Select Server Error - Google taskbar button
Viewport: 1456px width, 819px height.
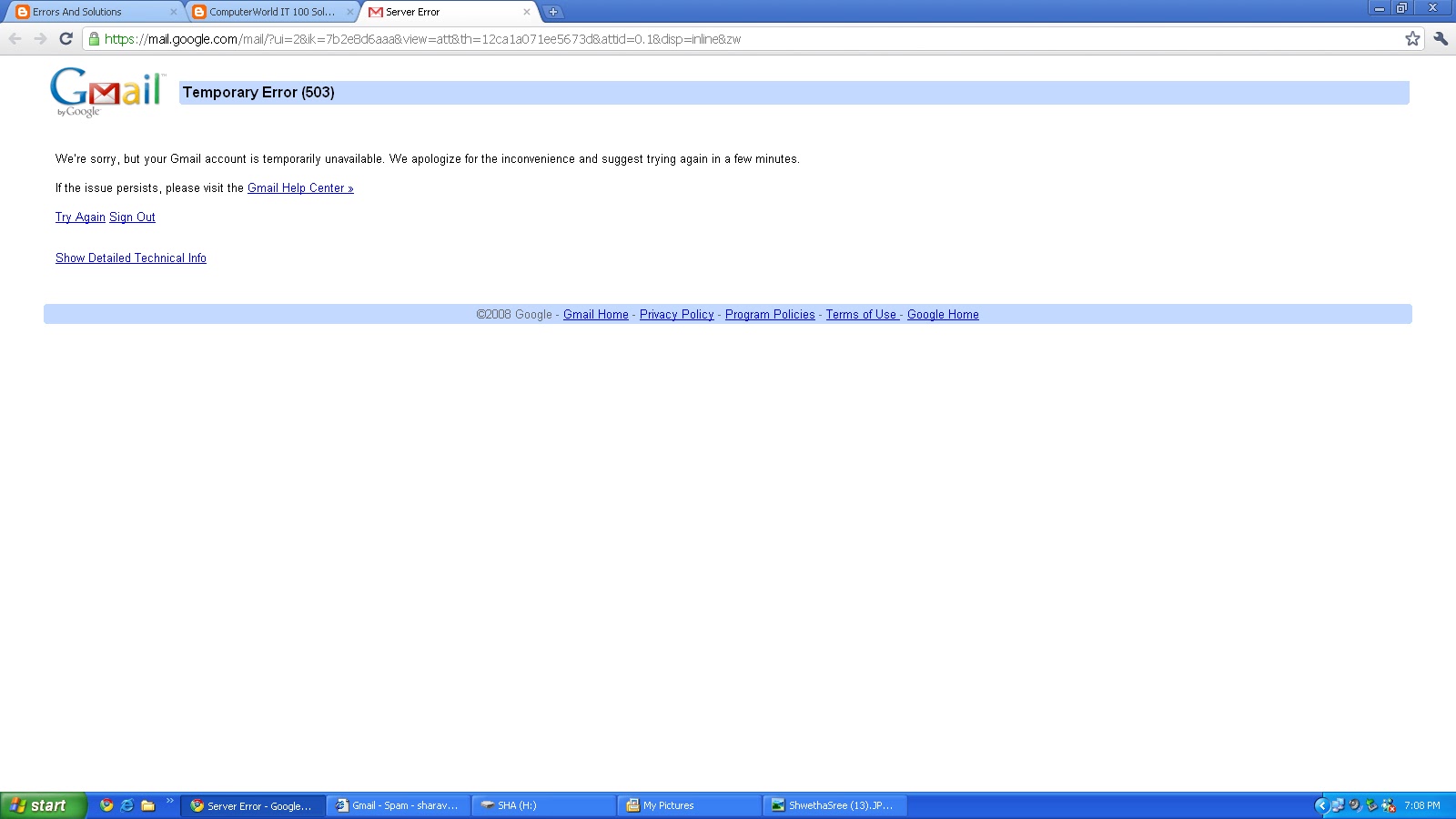coord(252,806)
